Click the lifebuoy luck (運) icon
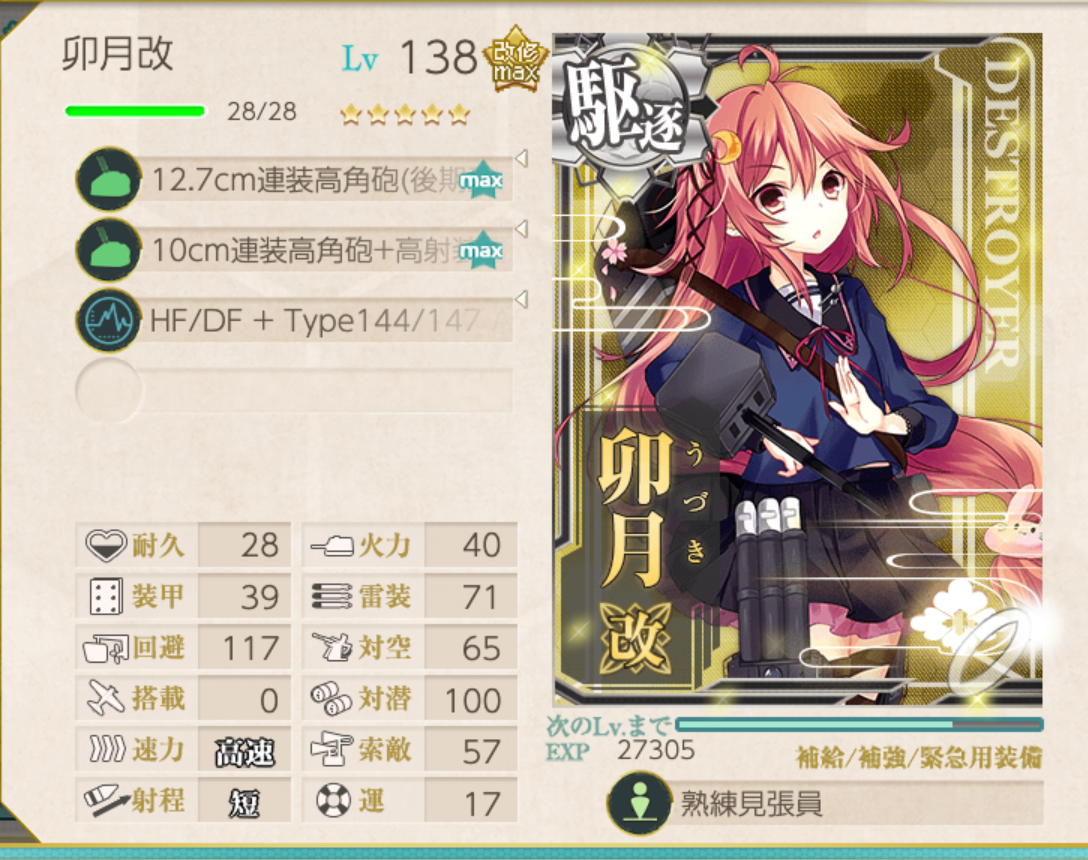This screenshot has height=860, width=1088. (x=333, y=801)
